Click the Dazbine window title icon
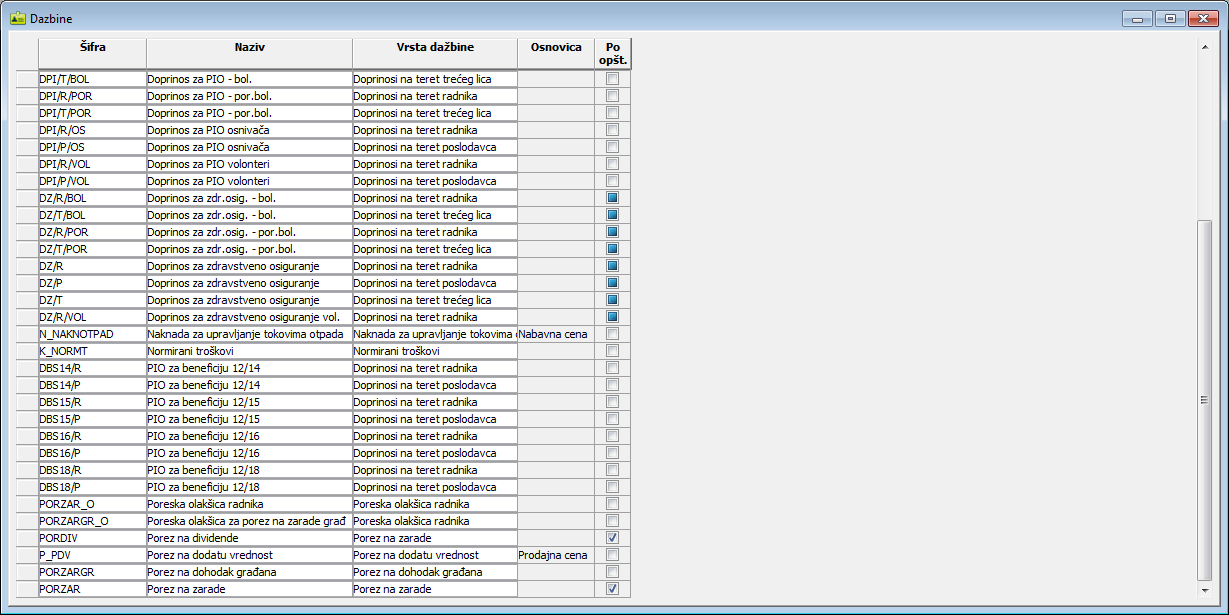1229x615 pixels. click(x=17, y=18)
